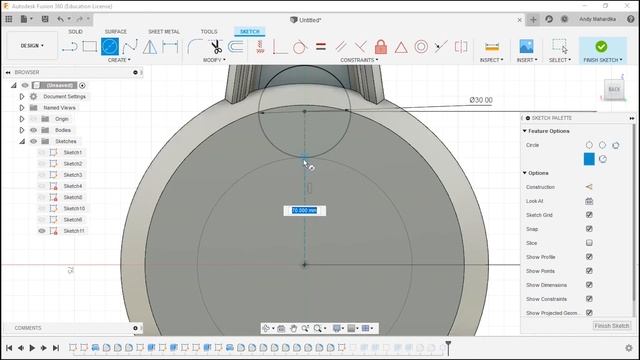Toggle Show Dimensions checkbox

589,284
